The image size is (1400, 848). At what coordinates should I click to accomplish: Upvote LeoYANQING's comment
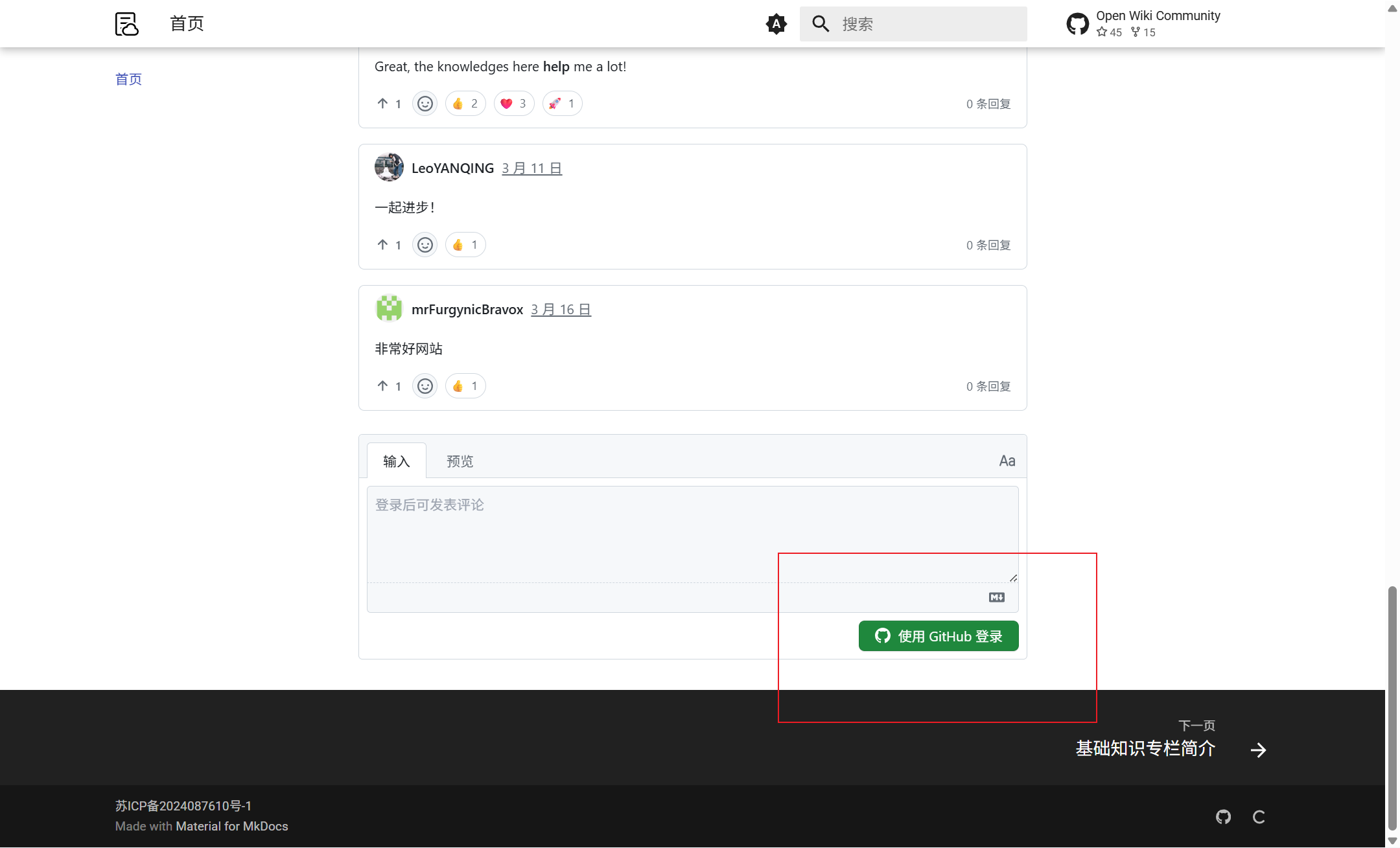click(x=383, y=245)
